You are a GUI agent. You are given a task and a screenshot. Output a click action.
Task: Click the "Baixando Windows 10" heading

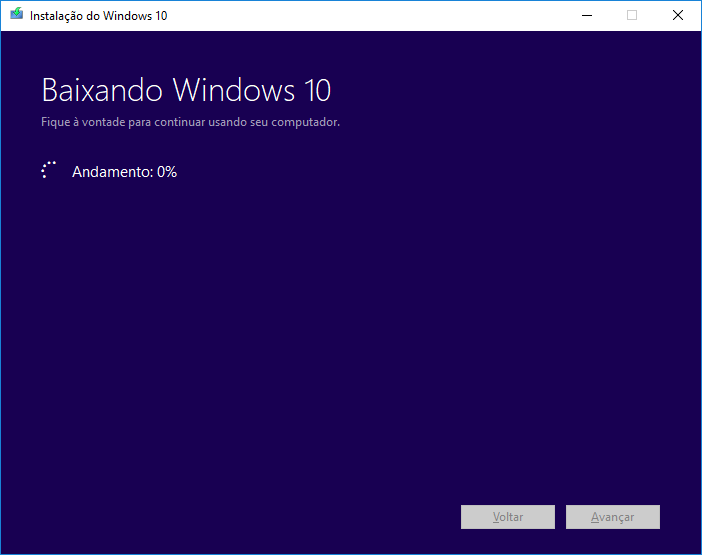tap(186, 90)
